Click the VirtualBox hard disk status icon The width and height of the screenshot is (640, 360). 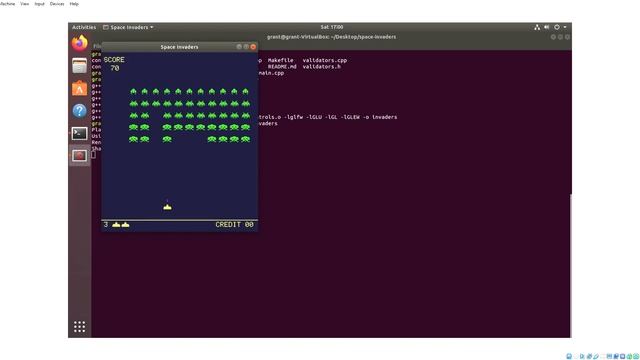pos(569,356)
